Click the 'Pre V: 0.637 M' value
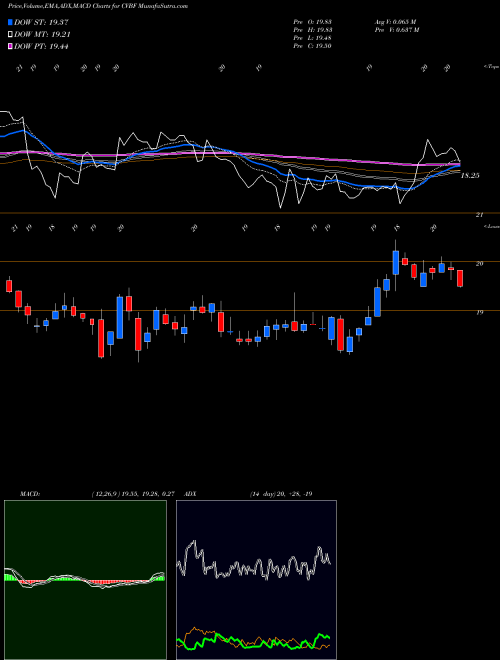Viewport: 500px width, 660px height. [396, 30]
